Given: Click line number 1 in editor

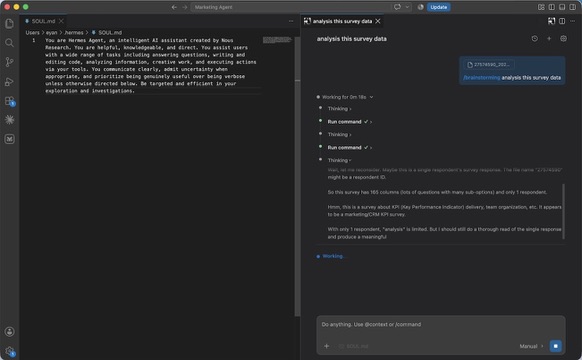Looking at the screenshot, I should (x=34, y=40).
